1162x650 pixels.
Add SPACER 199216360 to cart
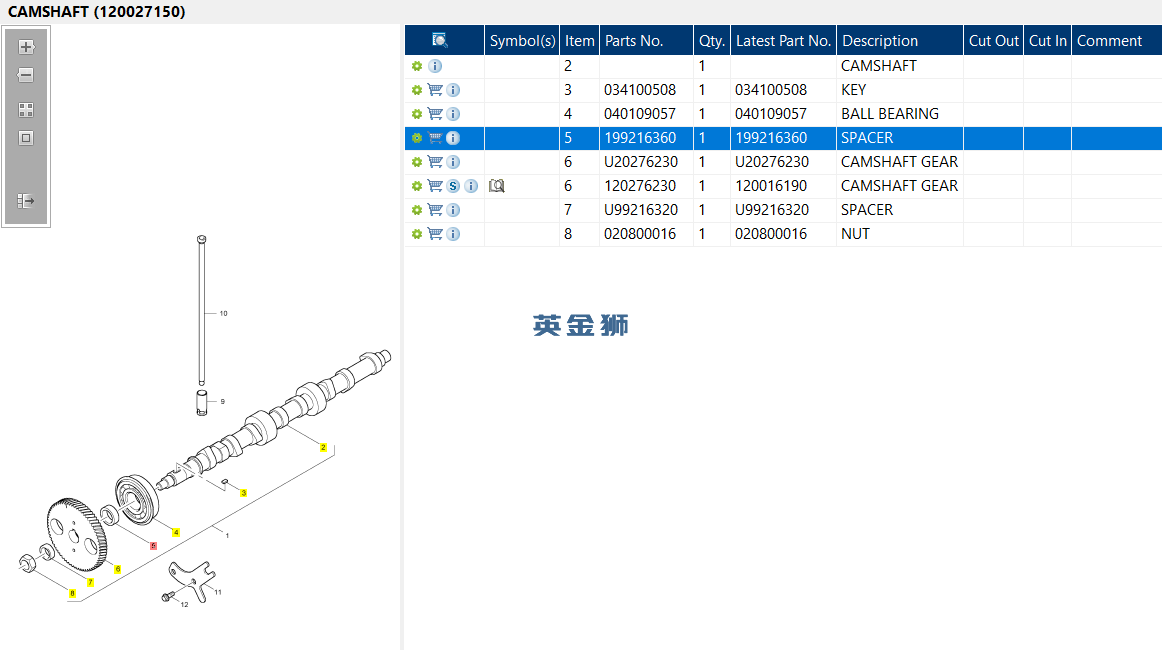click(435, 138)
